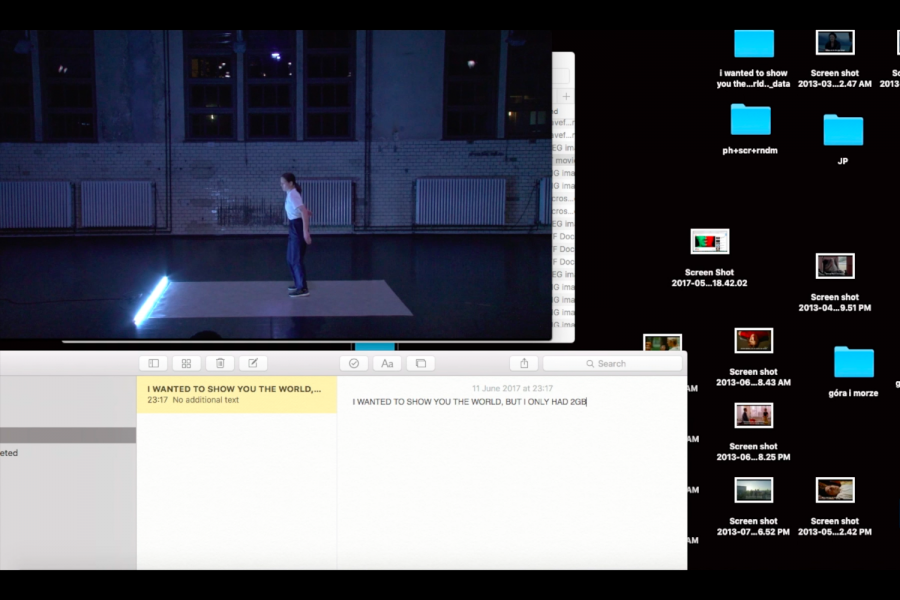
Task: Create a new note with compose icon
Action: point(253,364)
